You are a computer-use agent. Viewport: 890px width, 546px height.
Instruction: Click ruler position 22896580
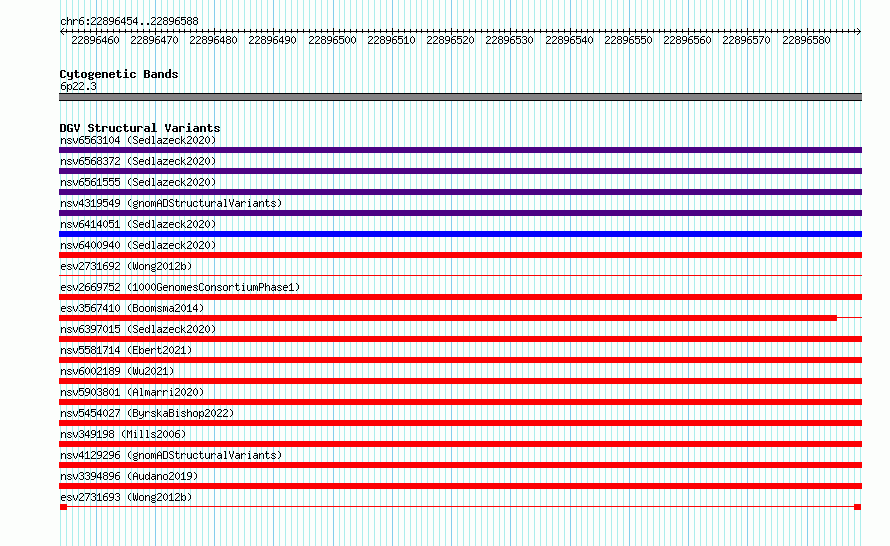coord(806,40)
